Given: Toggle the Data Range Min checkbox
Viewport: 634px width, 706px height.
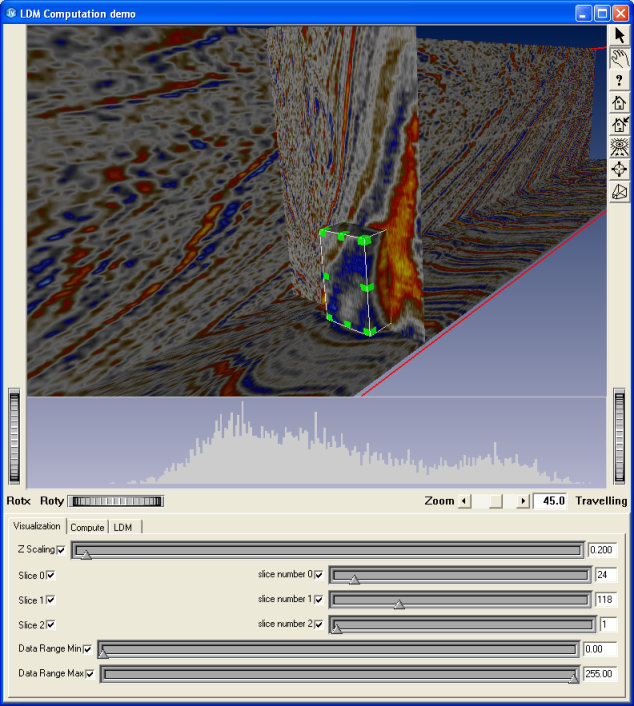Looking at the screenshot, I should coord(88,650).
